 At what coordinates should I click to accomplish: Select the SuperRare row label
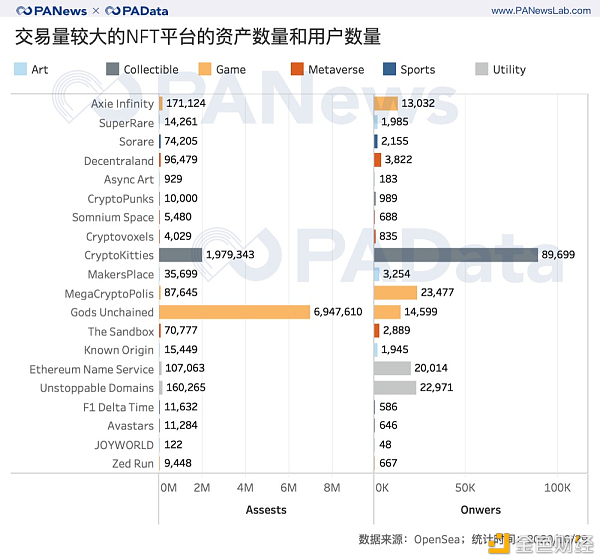click(x=126, y=123)
